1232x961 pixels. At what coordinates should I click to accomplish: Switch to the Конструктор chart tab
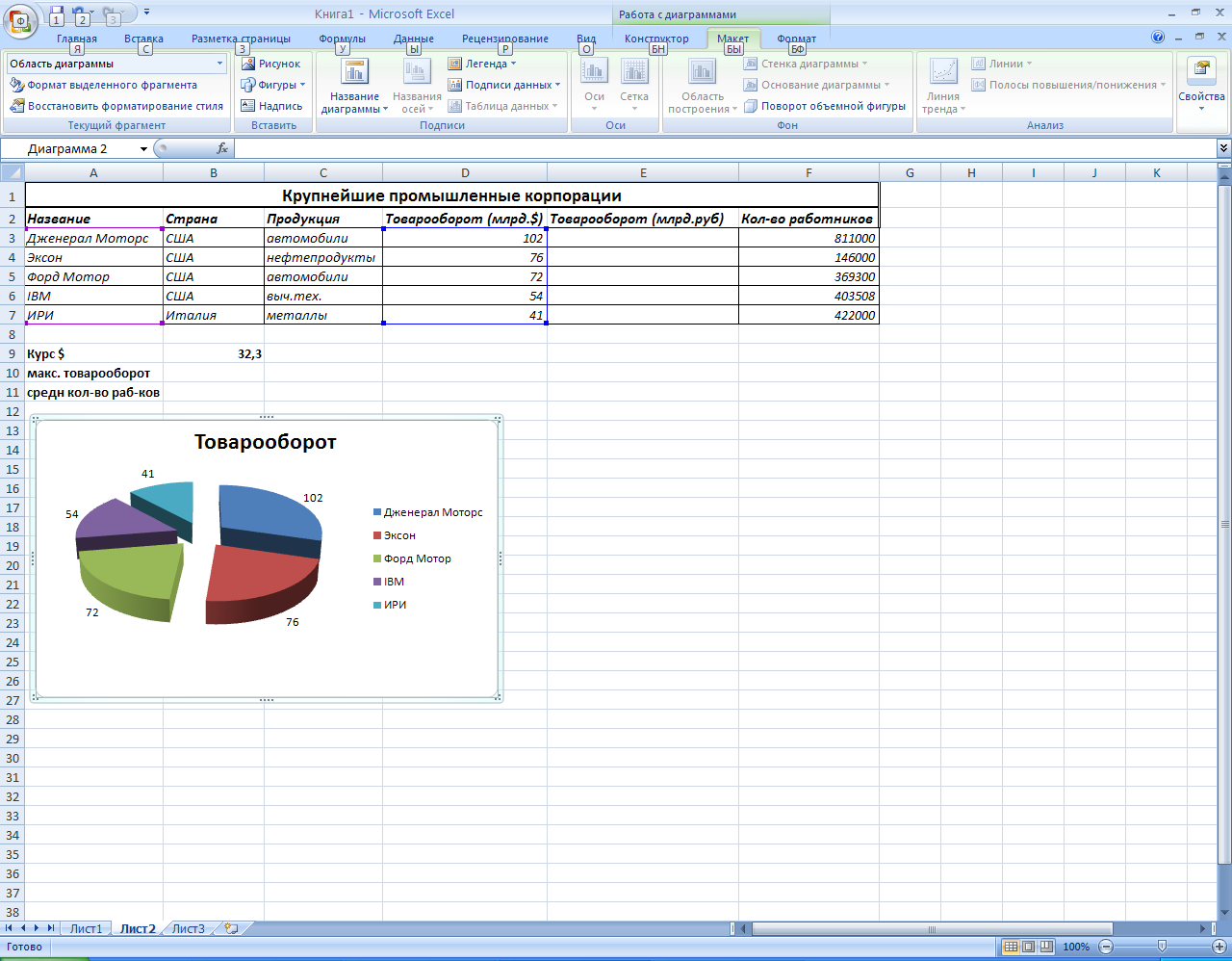pyautogui.click(x=656, y=39)
